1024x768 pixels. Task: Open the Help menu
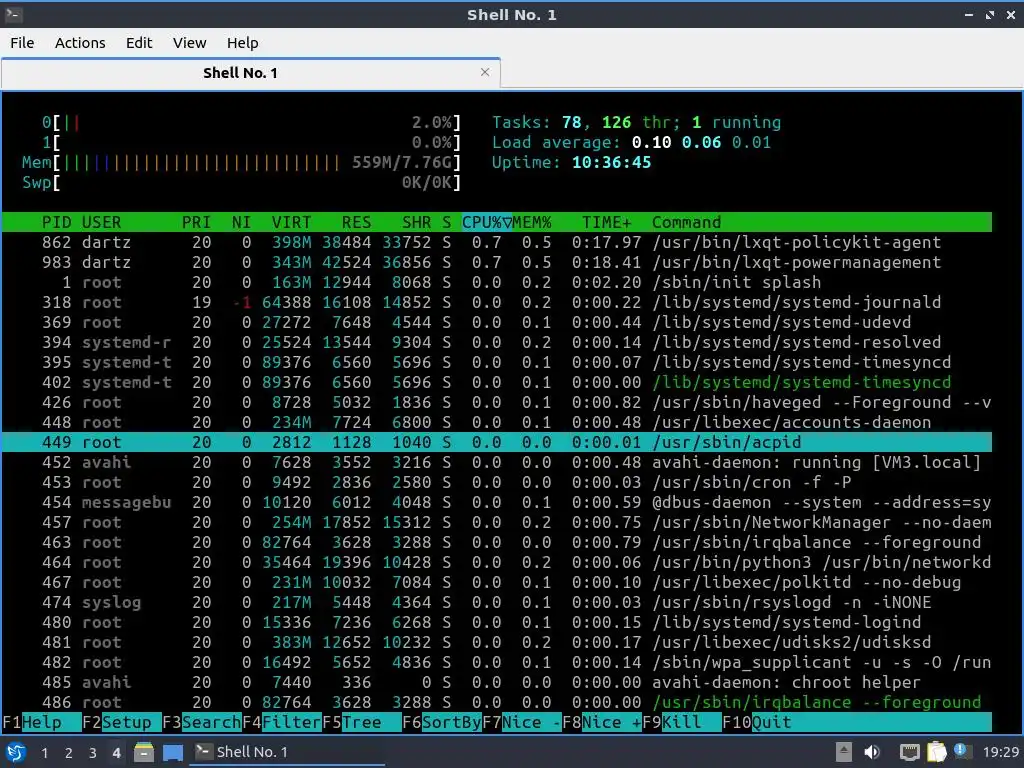coord(242,42)
